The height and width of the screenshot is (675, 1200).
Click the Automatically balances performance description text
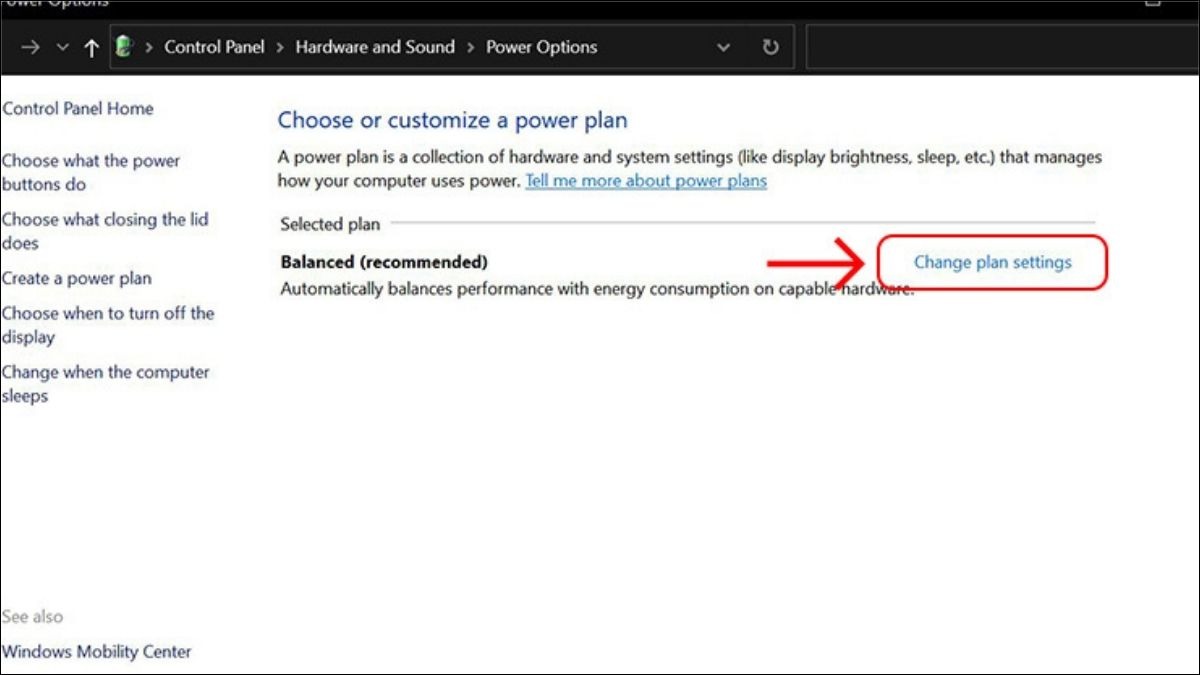coord(597,289)
